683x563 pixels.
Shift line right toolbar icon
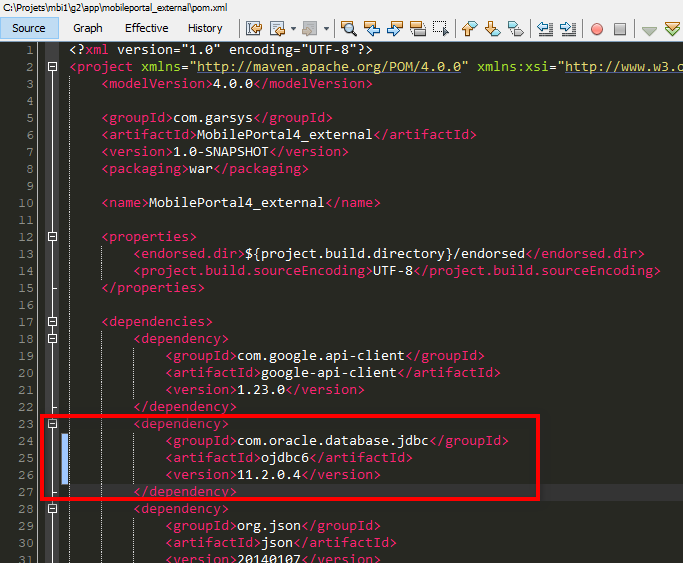[570, 29]
